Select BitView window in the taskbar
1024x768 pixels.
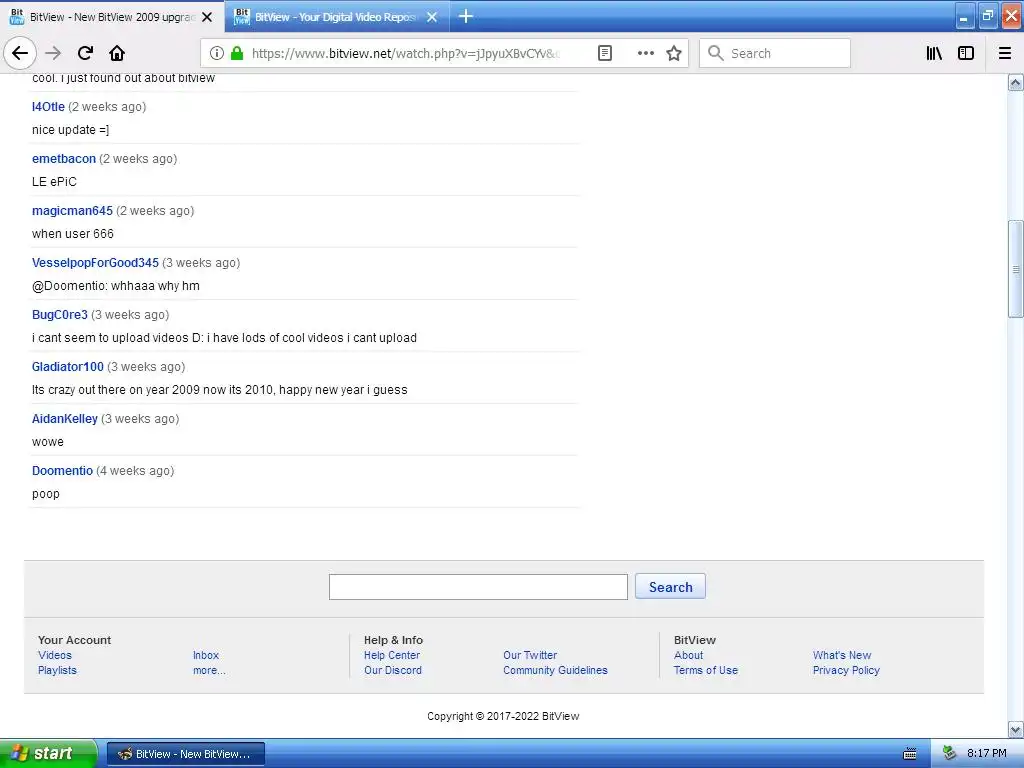click(x=186, y=754)
